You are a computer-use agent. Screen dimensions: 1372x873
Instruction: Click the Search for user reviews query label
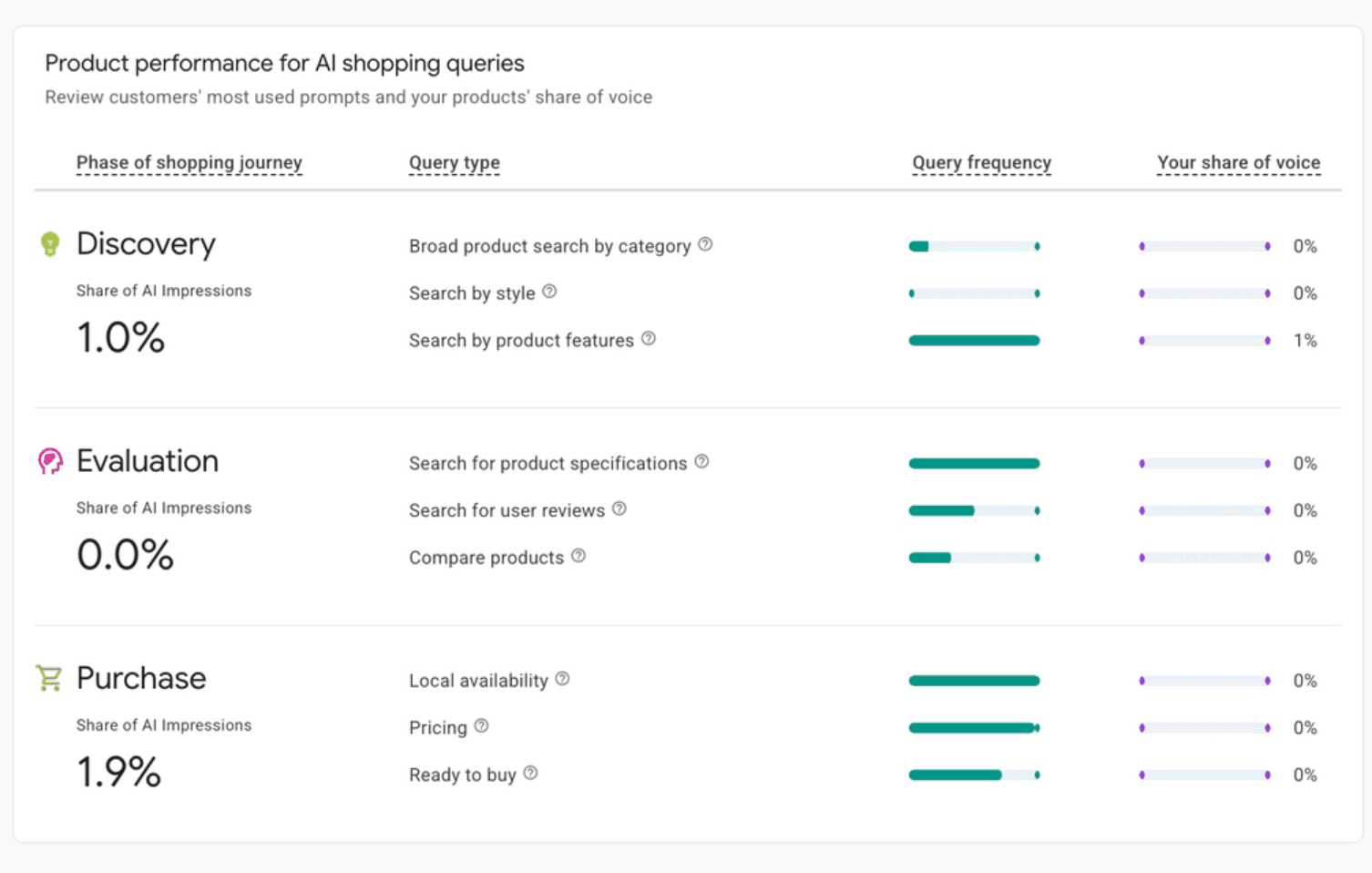pos(507,511)
